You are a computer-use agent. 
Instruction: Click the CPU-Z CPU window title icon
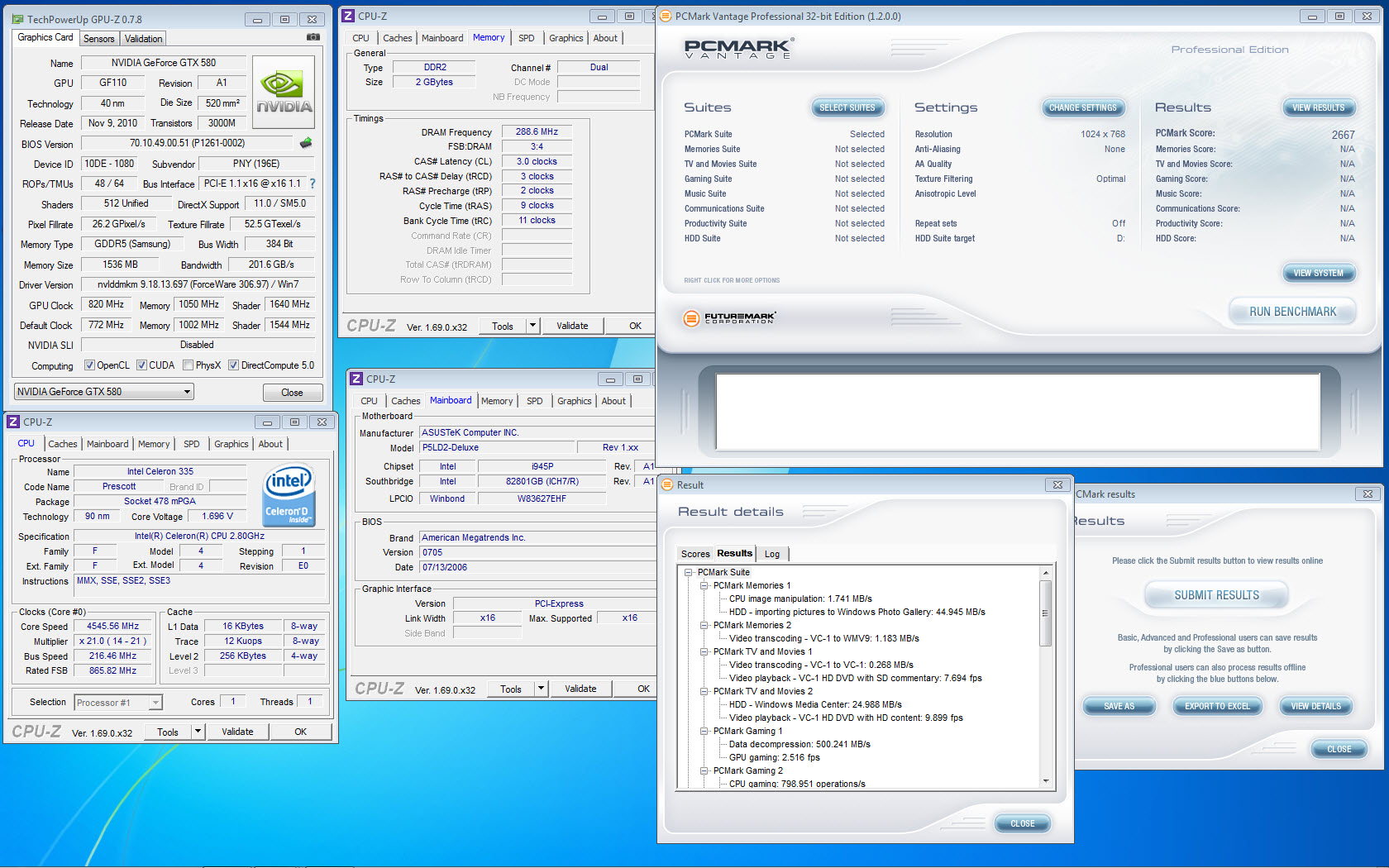pyautogui.click(x=14, y=422)
